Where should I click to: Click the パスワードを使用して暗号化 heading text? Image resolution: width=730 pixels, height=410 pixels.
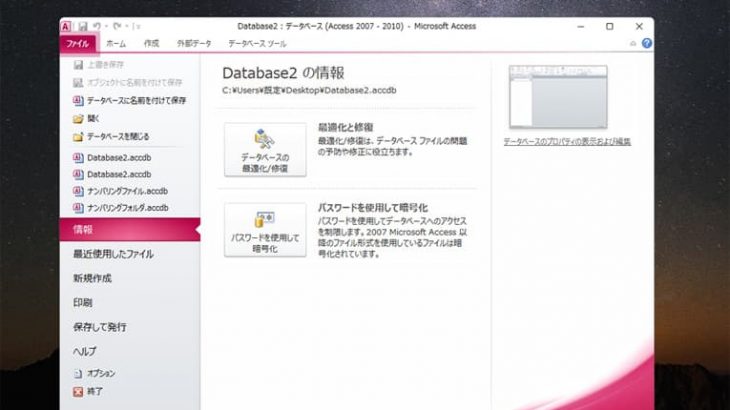(x=373, y=208)
